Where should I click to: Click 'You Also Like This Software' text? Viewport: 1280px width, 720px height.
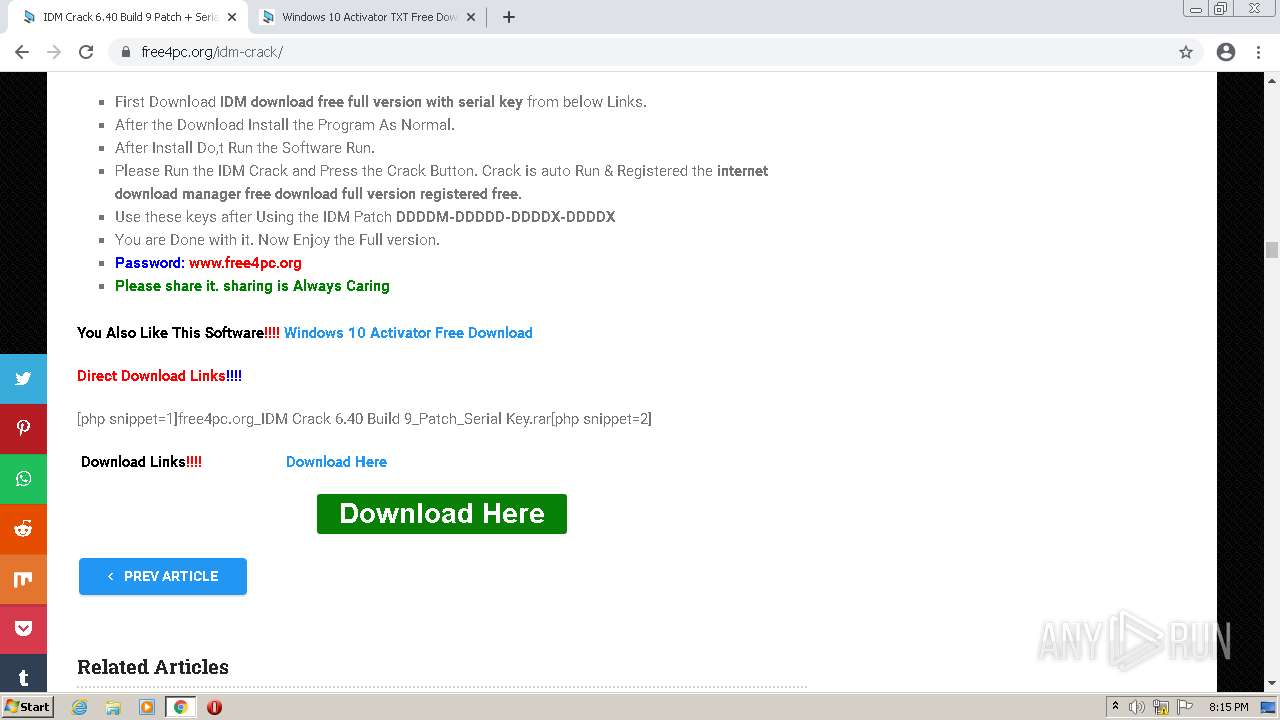point(178,333)
